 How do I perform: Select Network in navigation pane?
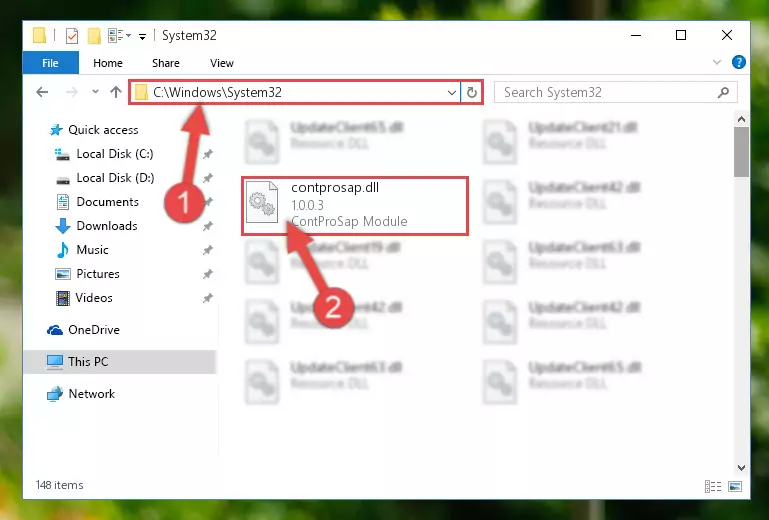[92, 394]
